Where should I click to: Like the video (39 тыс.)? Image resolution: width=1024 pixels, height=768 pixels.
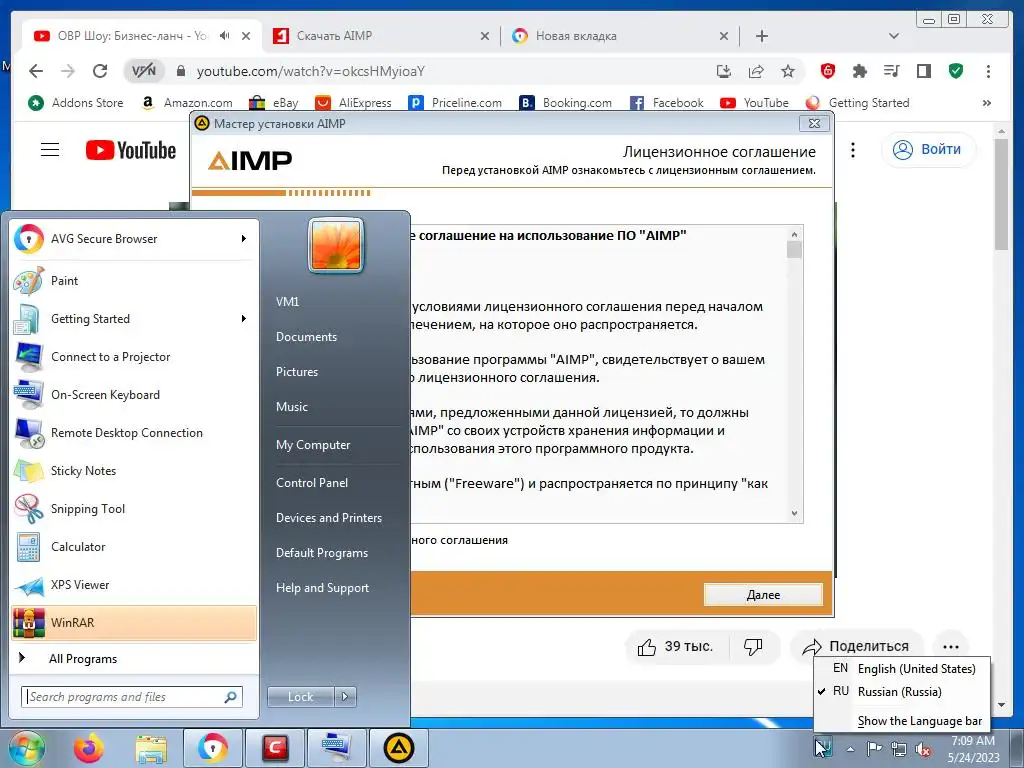pos(675,647)
